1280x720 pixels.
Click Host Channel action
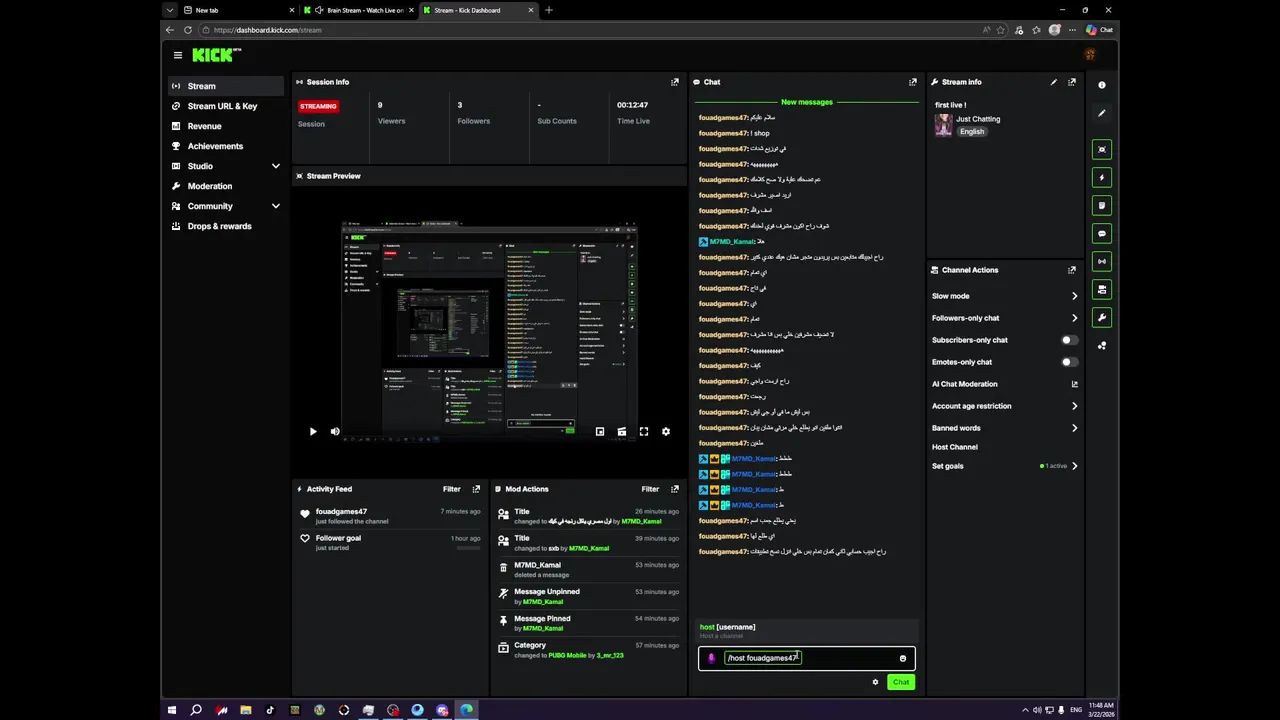pyautogui.click(x=955, y=447)
